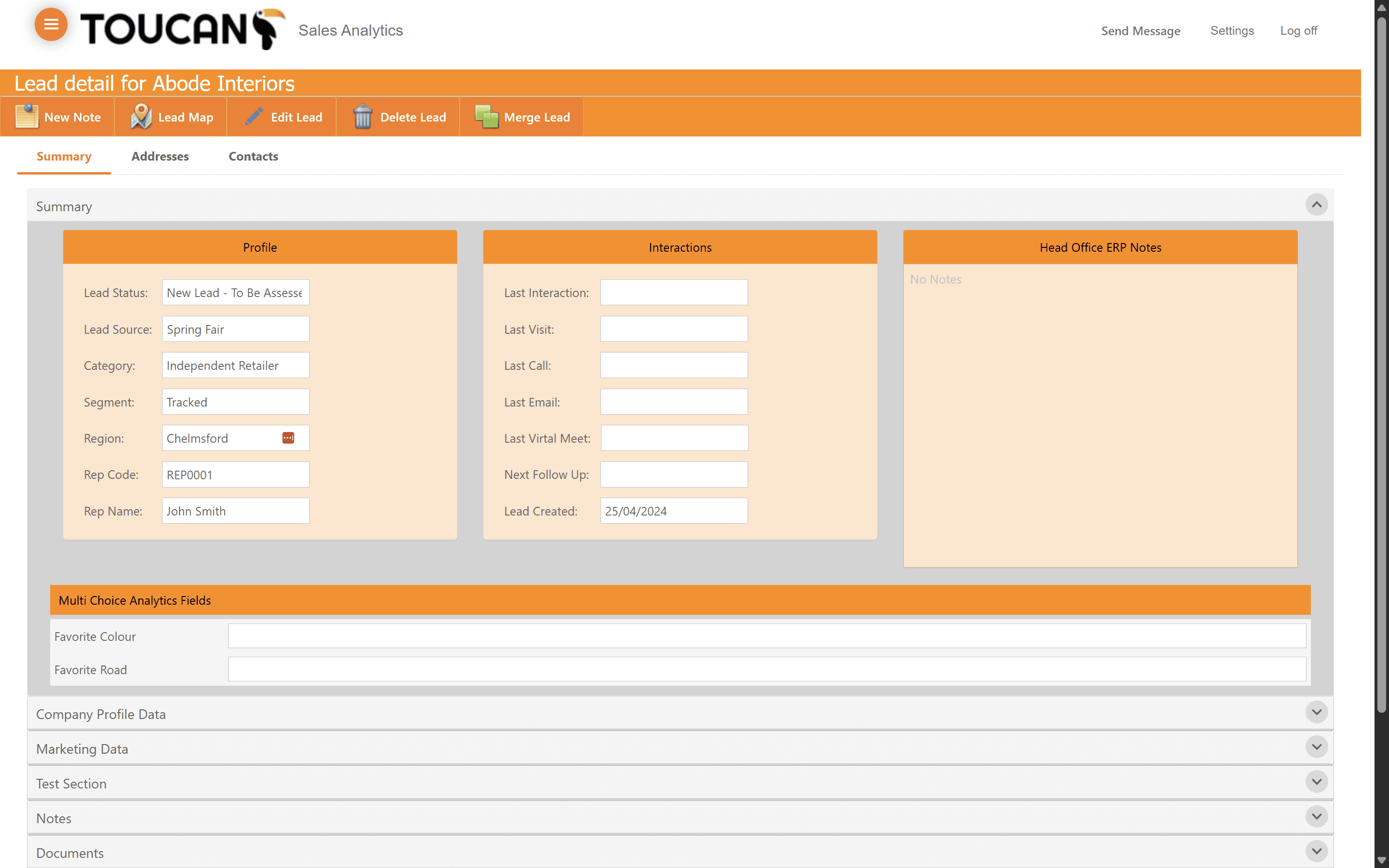Expand the Test Section panel
The image size is (1389, 868).
(x=1317, y=782)
